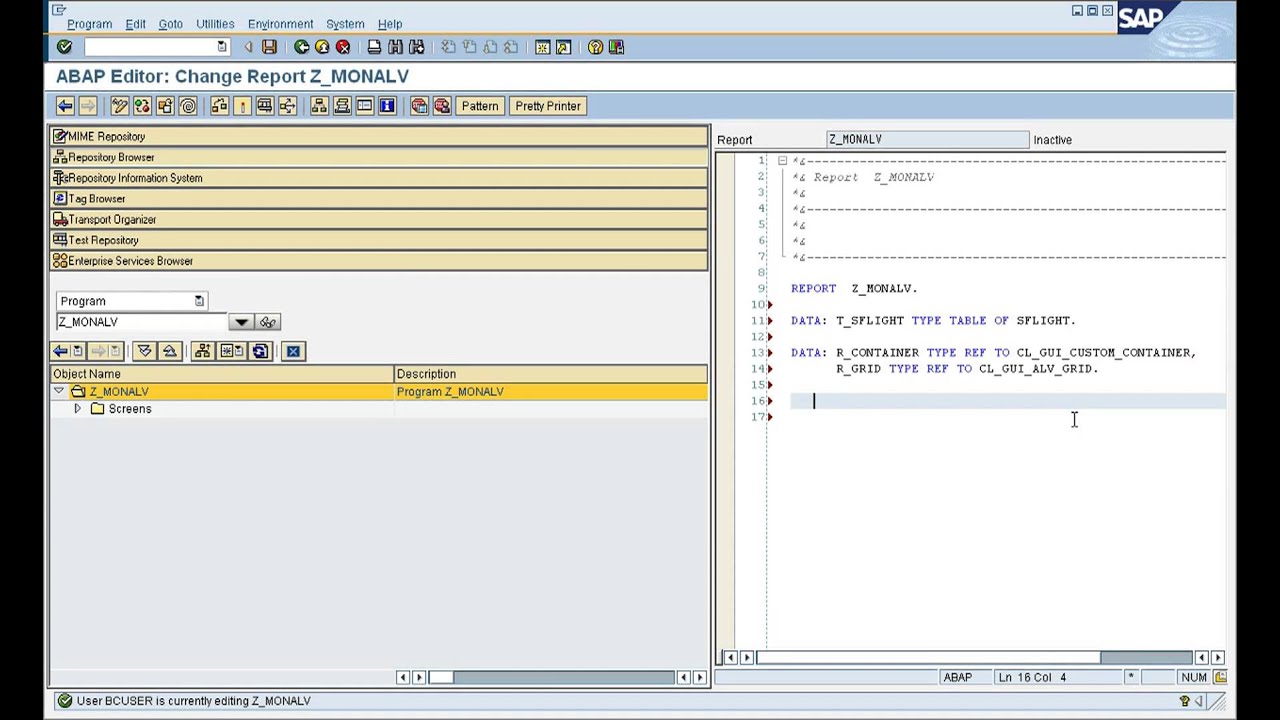The image size is (1280, 720).
Task: Open the object list back-navigation history dropdown
Action: tap(78, 351)
